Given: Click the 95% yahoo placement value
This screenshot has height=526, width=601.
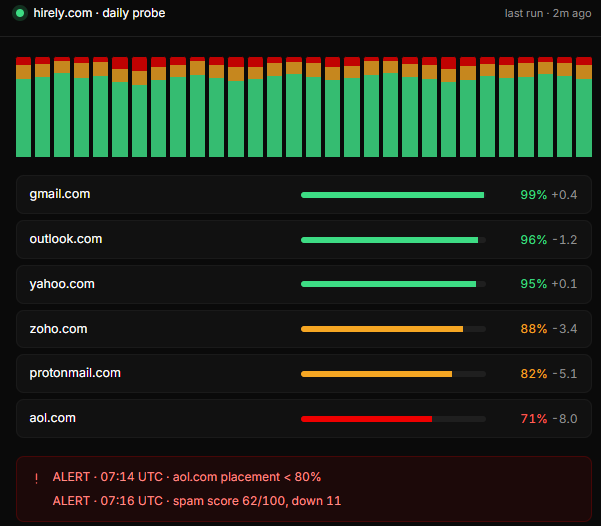Looking at the screenshot, I should (534, 284).
